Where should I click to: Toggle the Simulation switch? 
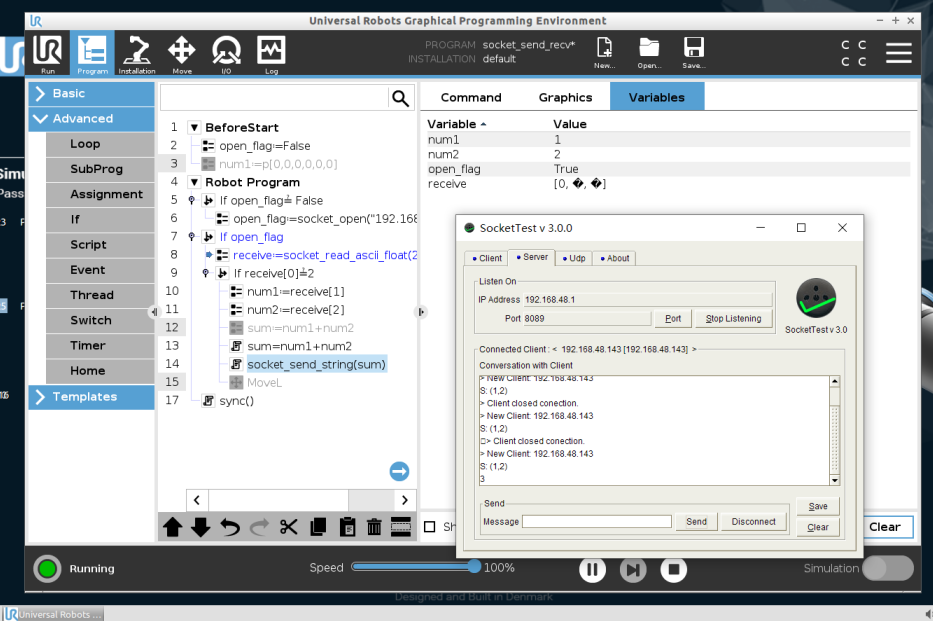pos(888,568)
